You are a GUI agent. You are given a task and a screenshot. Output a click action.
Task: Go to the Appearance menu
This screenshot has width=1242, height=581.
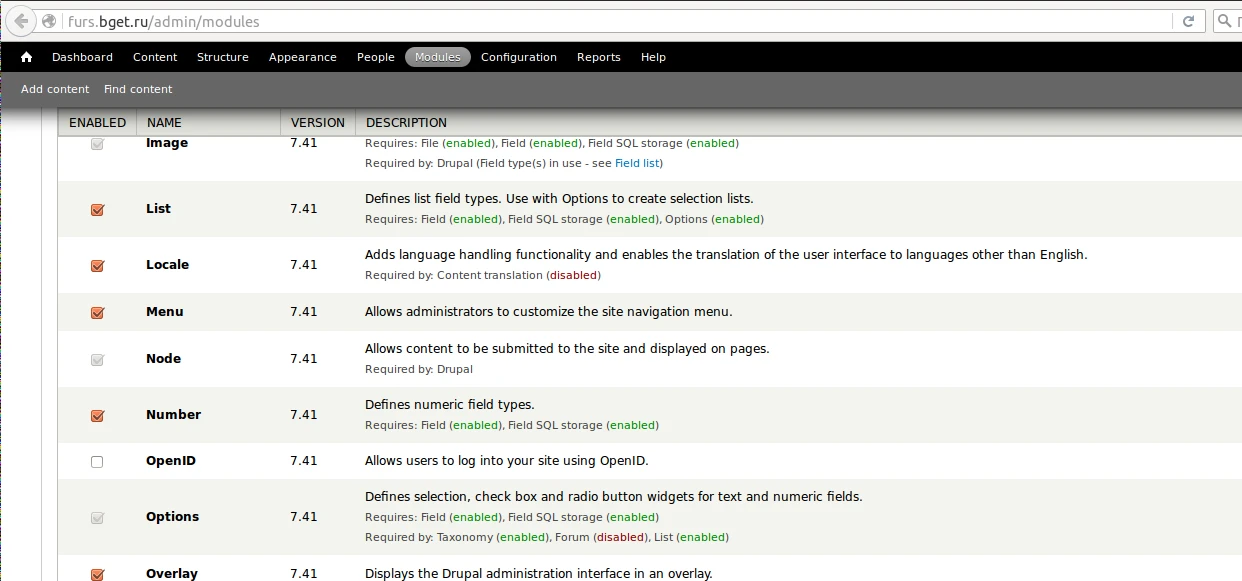[x=302, y=57]
